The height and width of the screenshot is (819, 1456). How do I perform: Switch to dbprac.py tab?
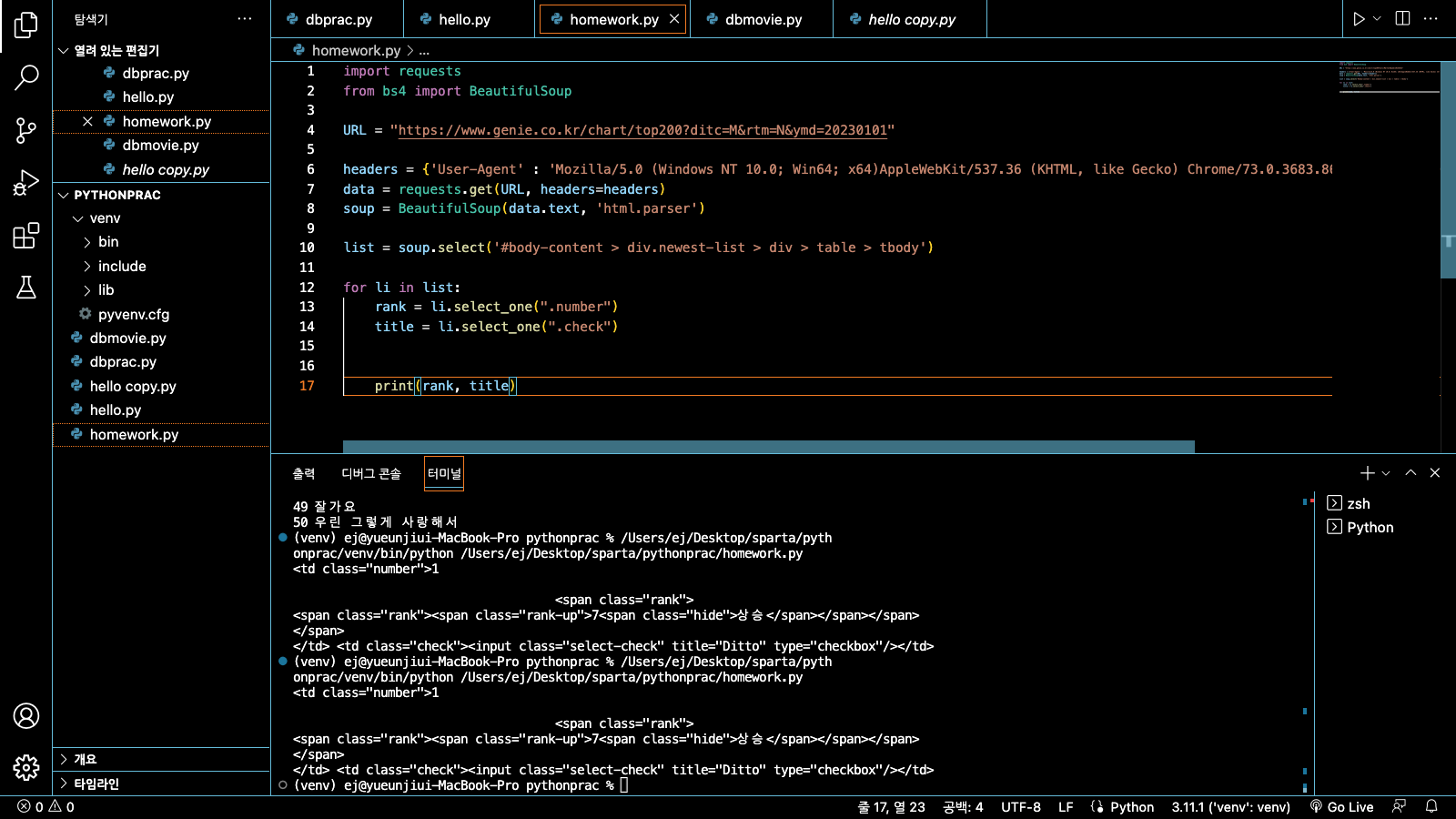click(337, 19)
